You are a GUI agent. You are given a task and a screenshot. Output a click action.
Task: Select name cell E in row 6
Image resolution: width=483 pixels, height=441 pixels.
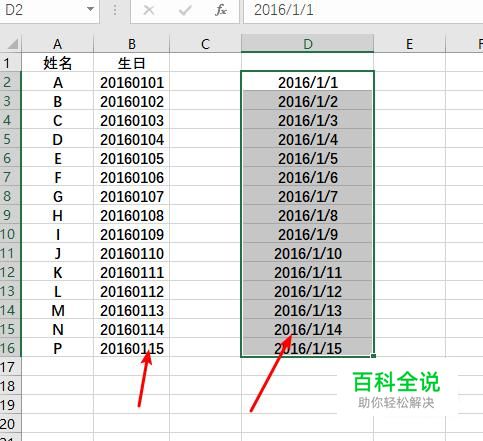coord(58,158)
